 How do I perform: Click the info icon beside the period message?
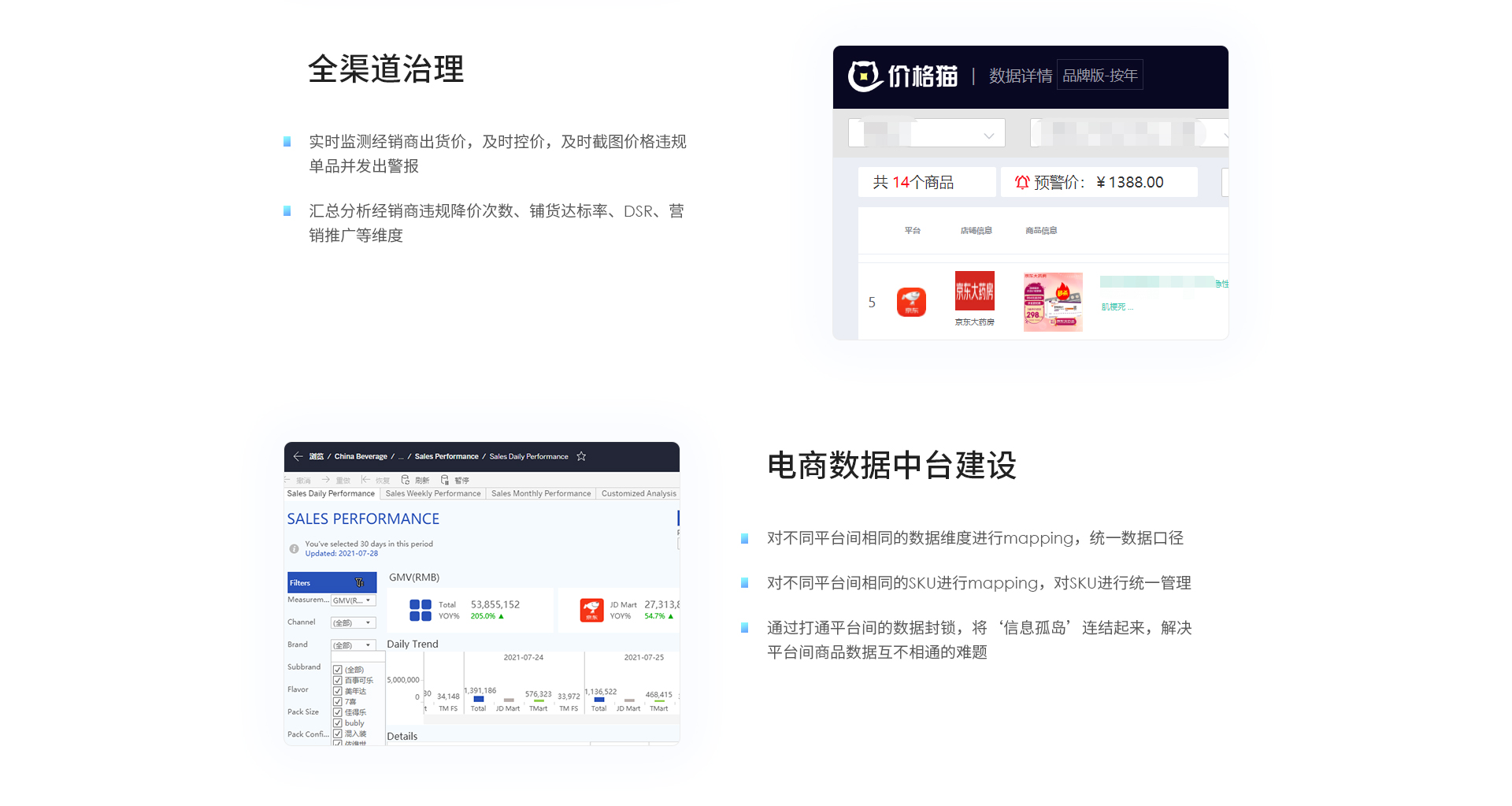tap(294, 548)
